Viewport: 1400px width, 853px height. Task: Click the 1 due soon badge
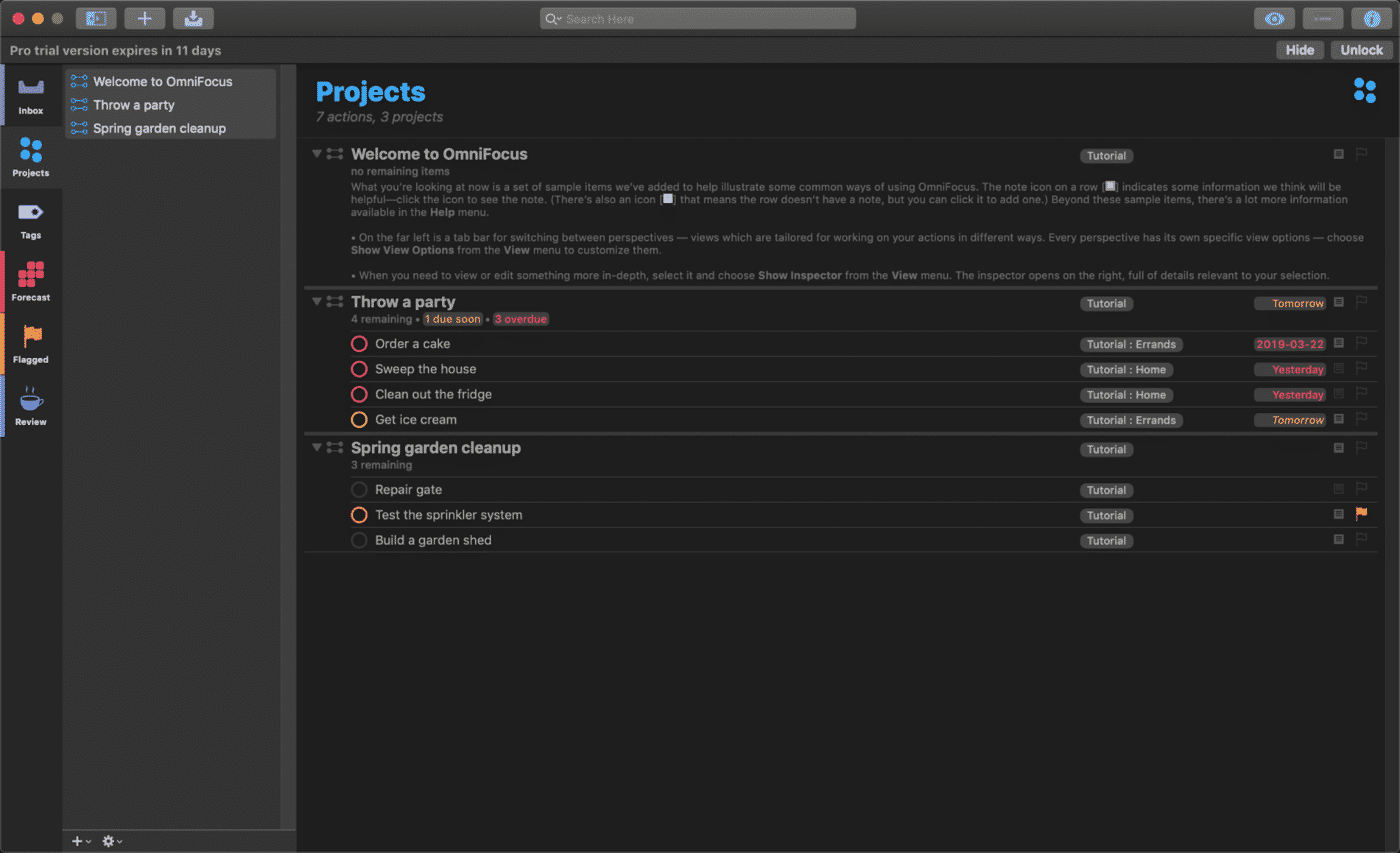tap(453, 319)
